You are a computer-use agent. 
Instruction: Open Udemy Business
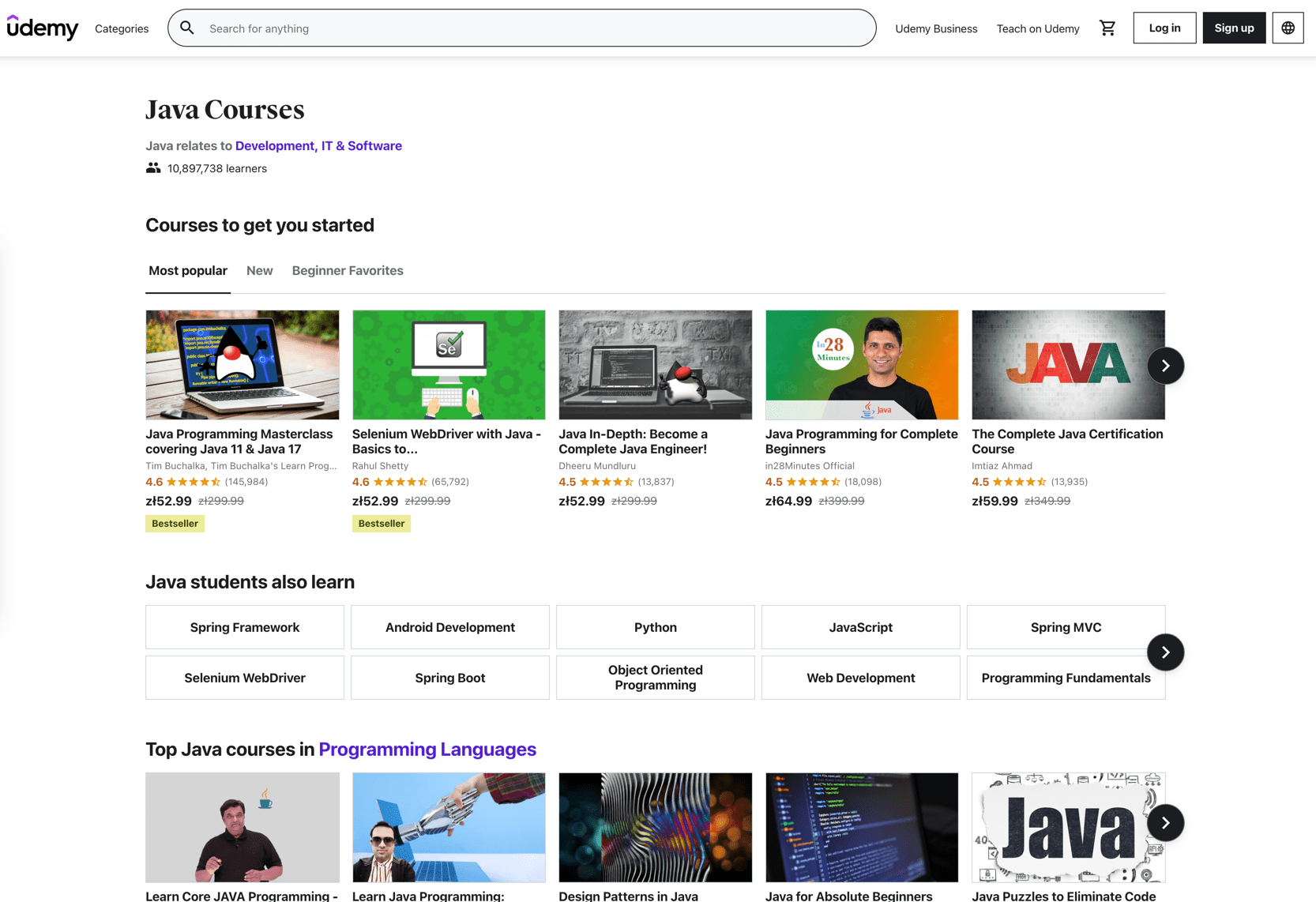[936, 28]
